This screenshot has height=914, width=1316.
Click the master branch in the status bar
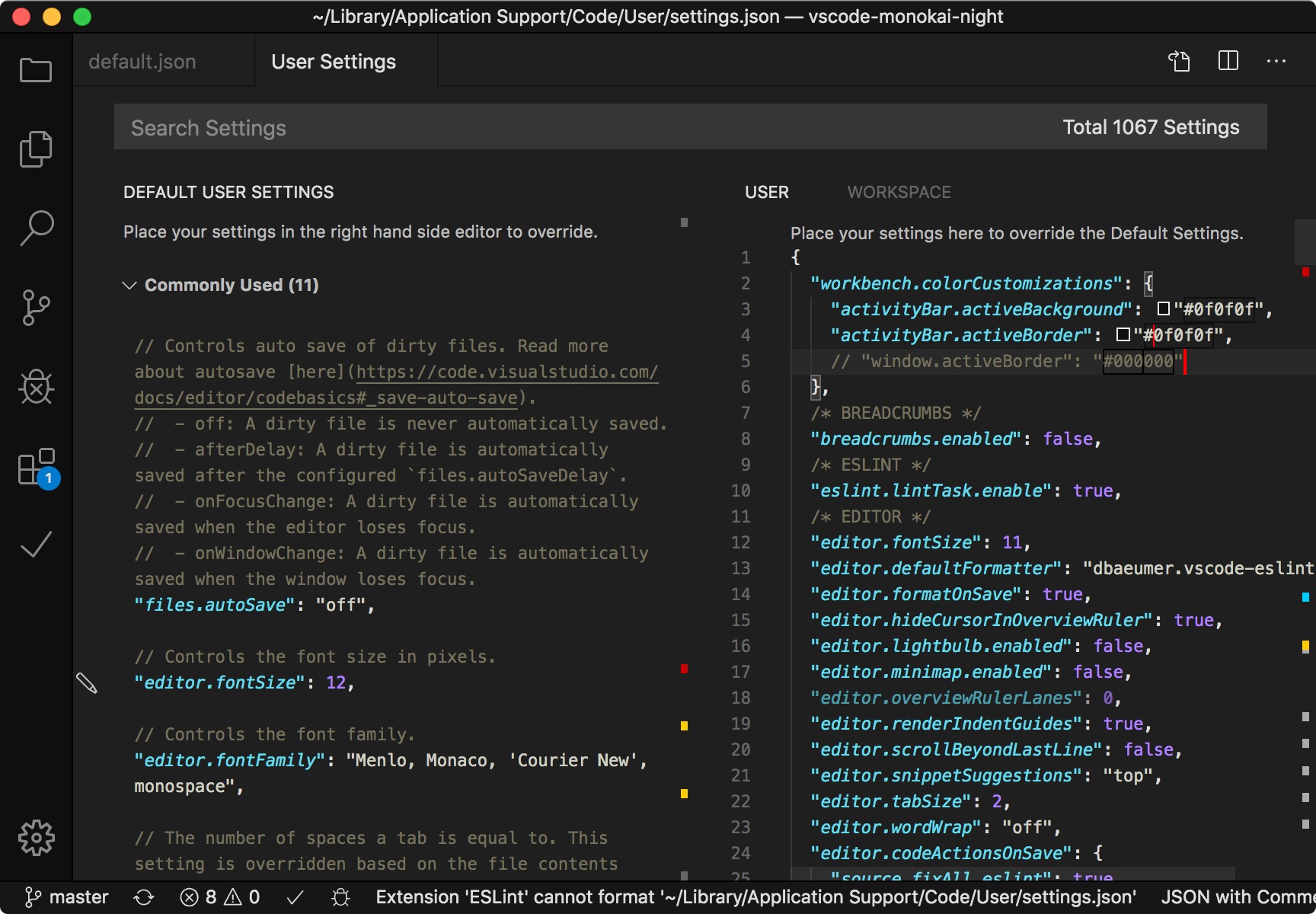(x=67, y=896)
